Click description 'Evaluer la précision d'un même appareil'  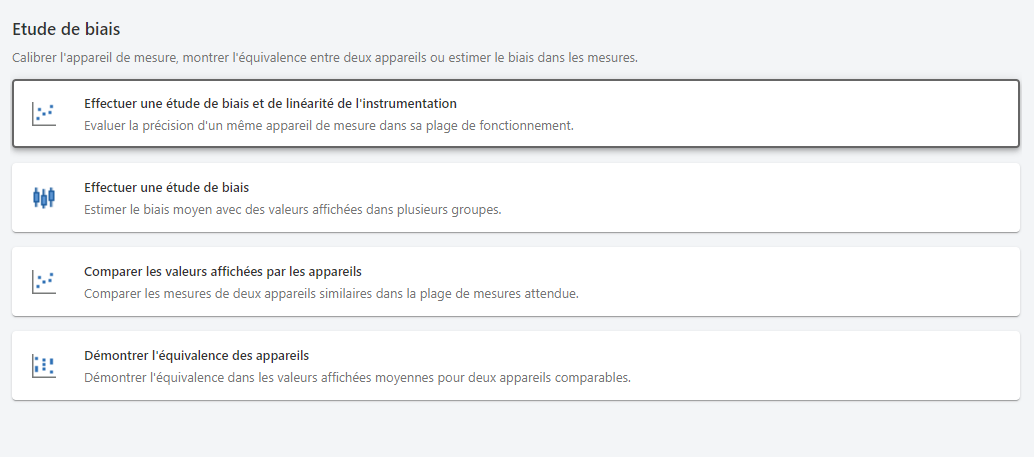coord(200,126)
